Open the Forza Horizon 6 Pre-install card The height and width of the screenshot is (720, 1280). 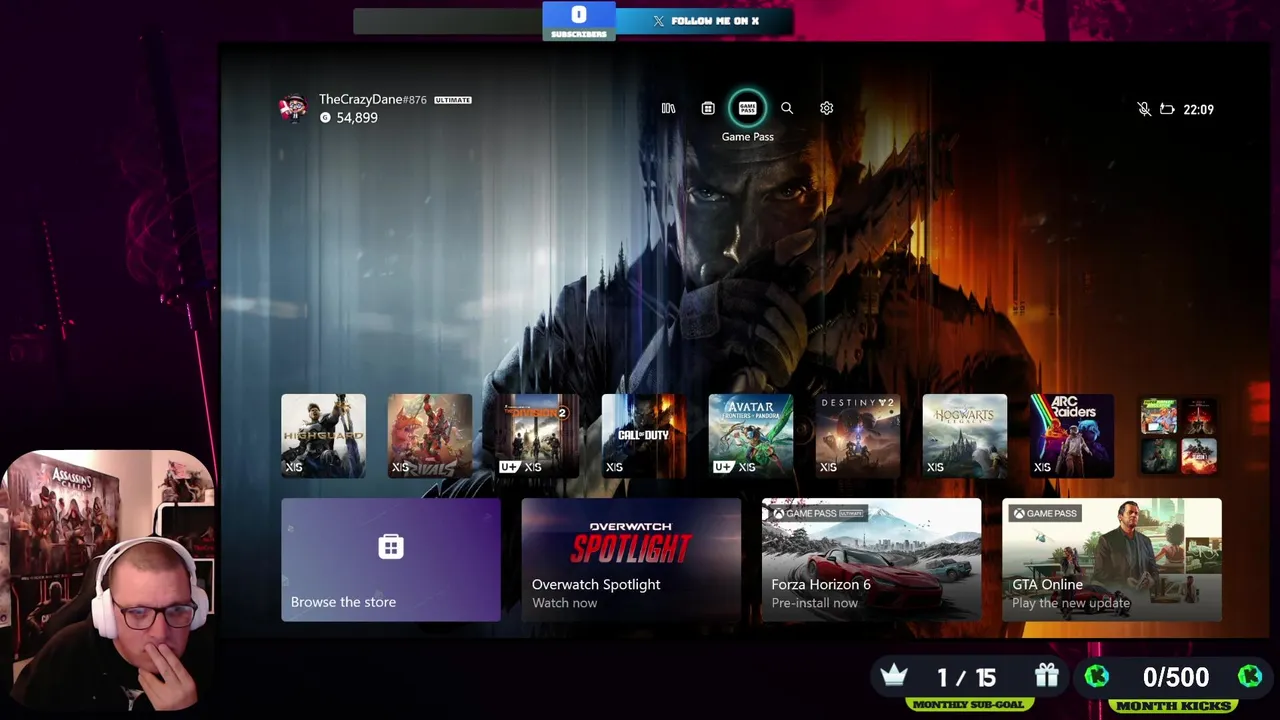click(871, 560)
